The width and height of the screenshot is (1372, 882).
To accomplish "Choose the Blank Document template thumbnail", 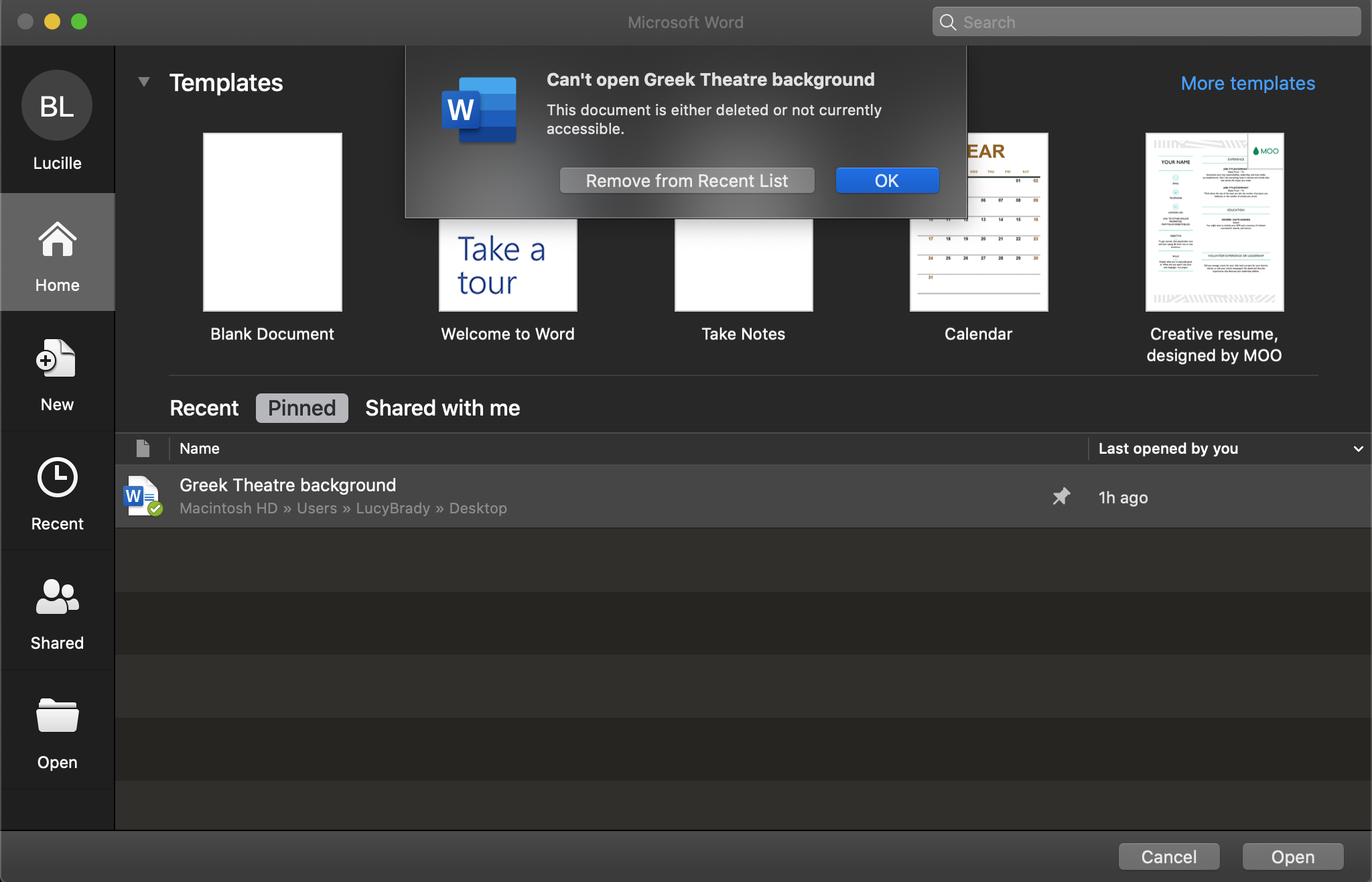I will click(272, 222).
